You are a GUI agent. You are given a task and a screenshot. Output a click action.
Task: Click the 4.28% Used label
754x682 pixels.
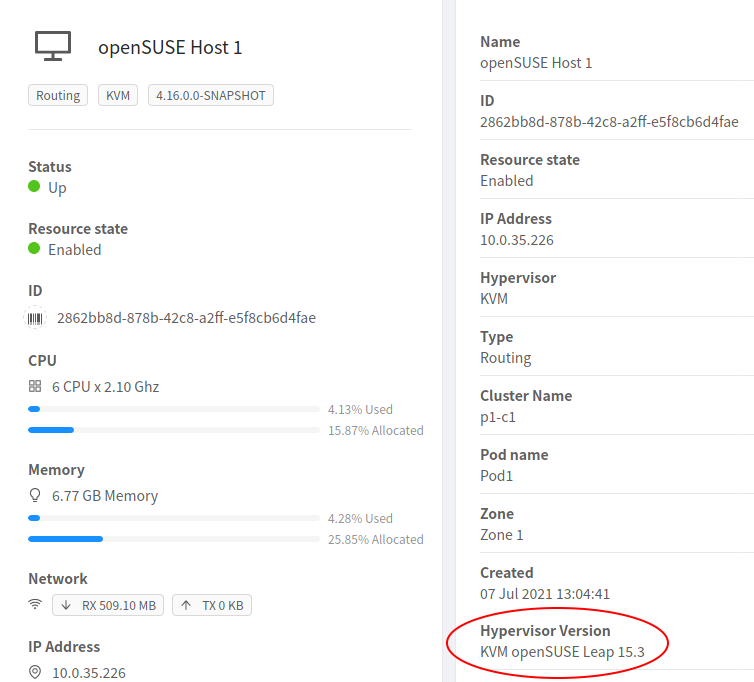(360, 518)
